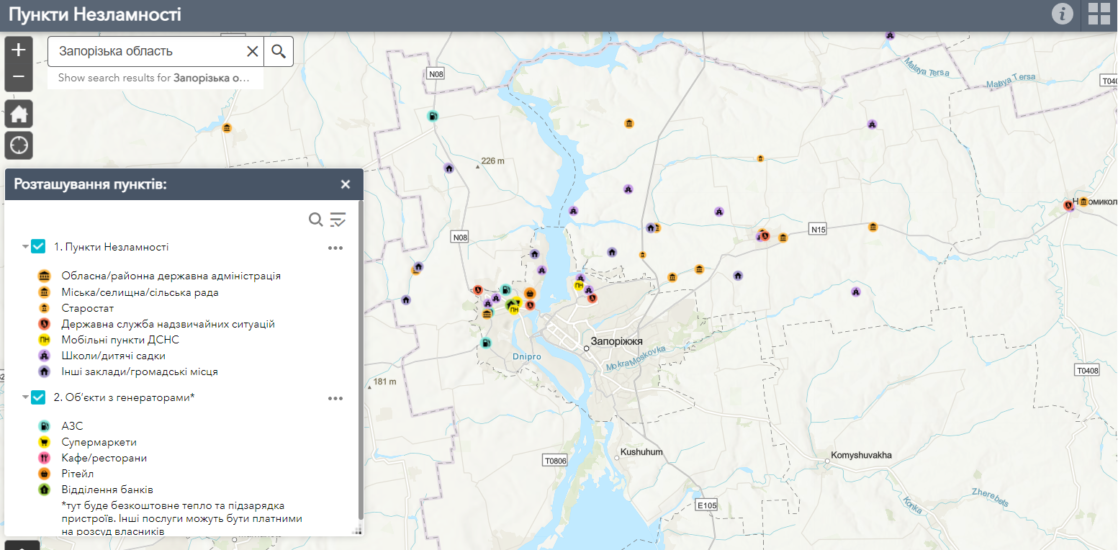The width and height of the screenshot is (1118, 550).
Task: Search layers in the layer list panel
Action: tap(315, 220)
